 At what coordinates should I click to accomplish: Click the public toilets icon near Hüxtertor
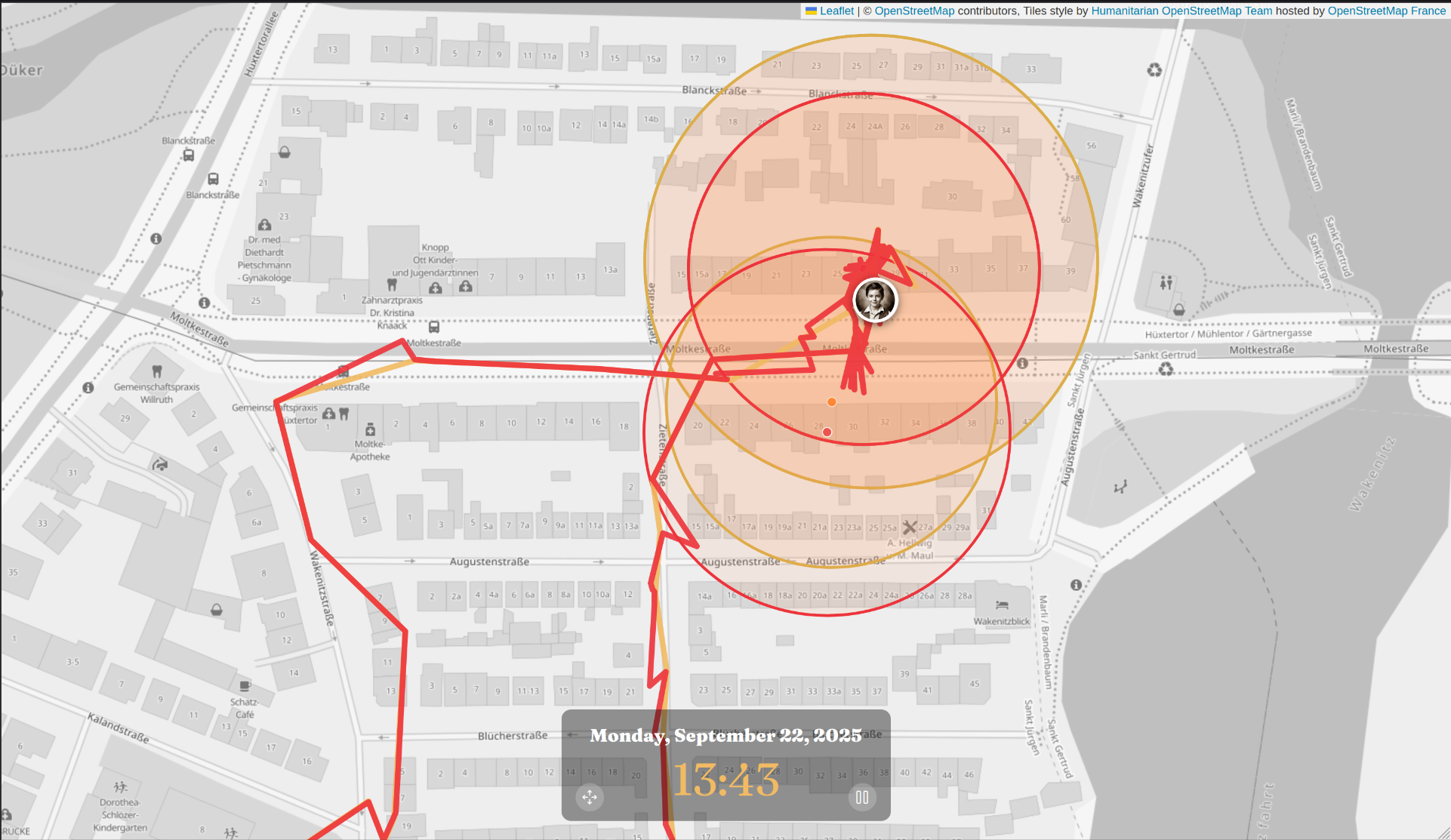tap(1166, 282)
